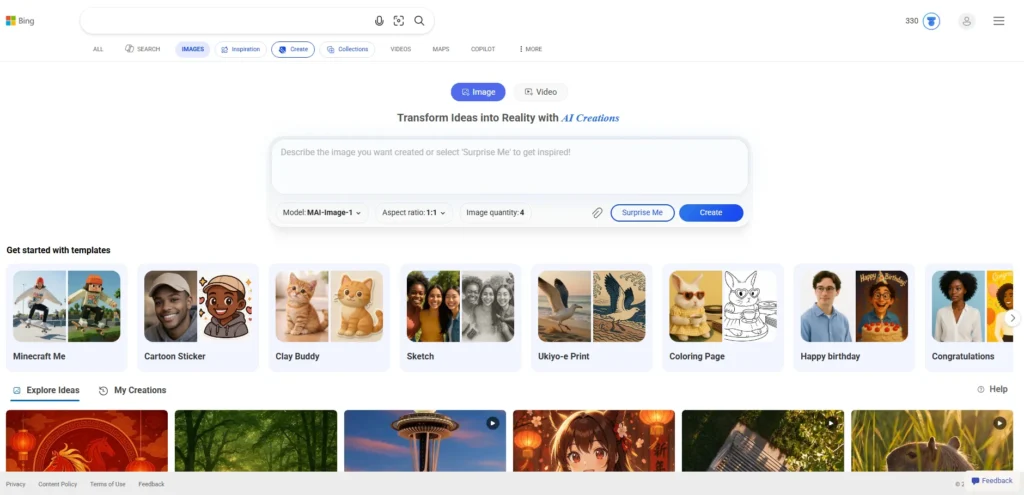
Task: Go to the VIDEOS tab
Action: click(x=401, y=49)
